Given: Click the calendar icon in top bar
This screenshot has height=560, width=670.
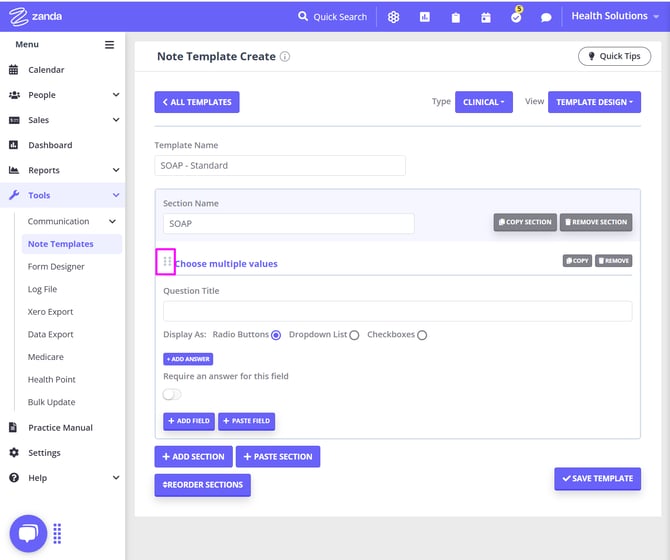Looking at the screenshot, I should pyautogui.click(x=486, y=17).
